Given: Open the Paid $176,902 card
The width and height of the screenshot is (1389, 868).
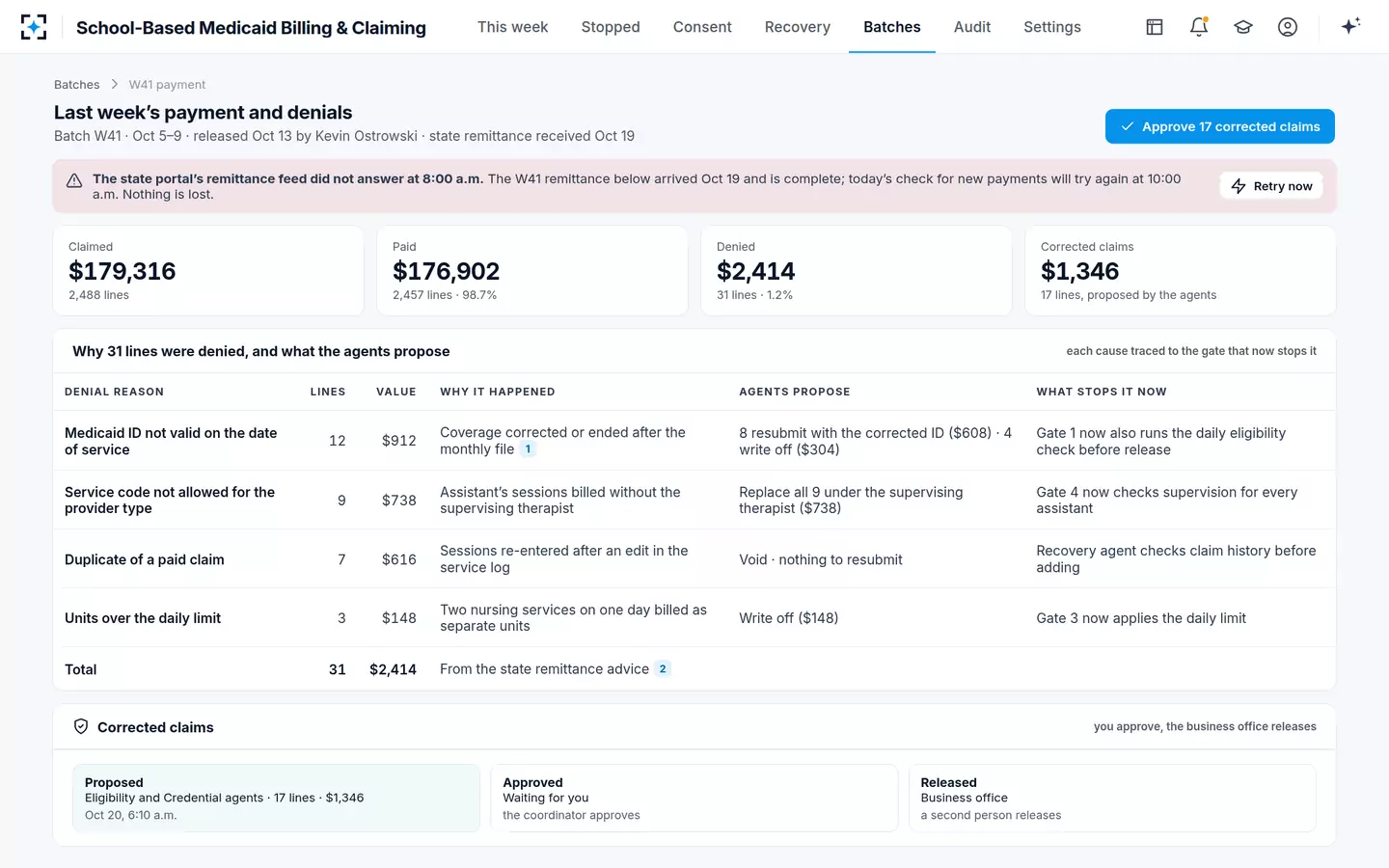Looking at the screenshot, I should [532, 271].
